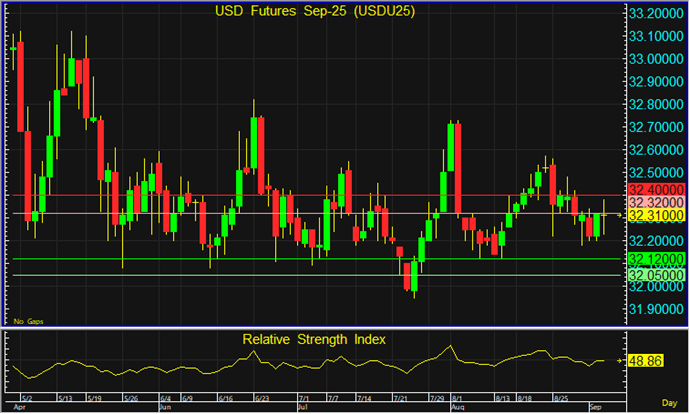Click the green 32.12000 support label
Viewport: 690px width, 414px height.
(654, 259)
